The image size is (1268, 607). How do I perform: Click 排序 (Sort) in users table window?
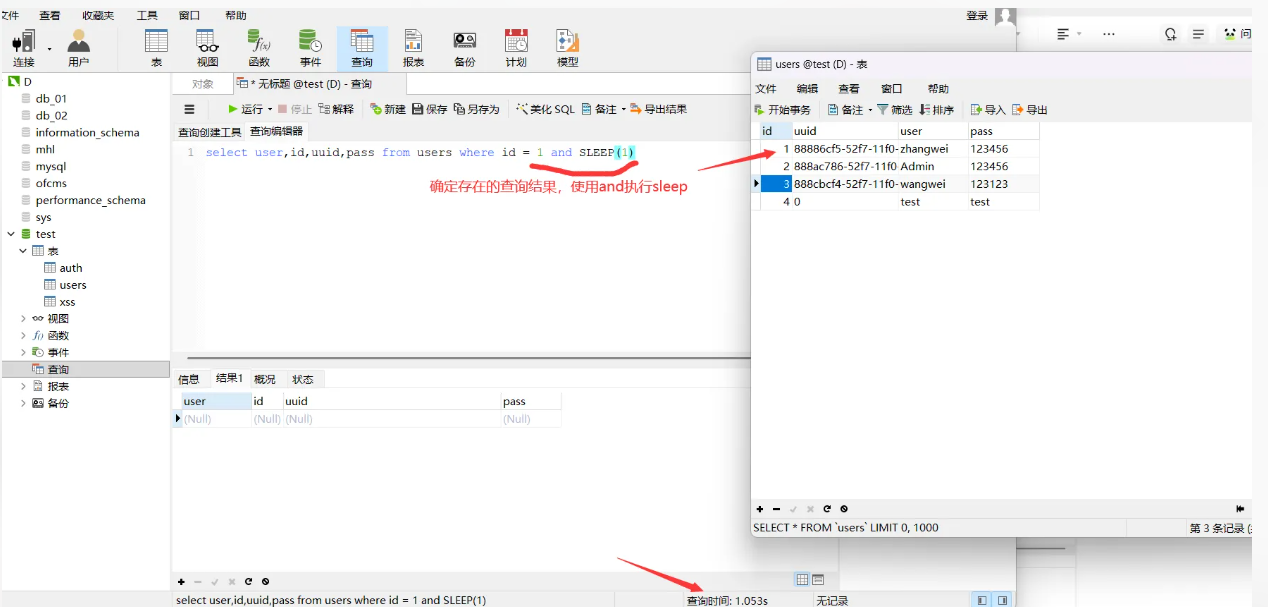[x=937, y=110]
